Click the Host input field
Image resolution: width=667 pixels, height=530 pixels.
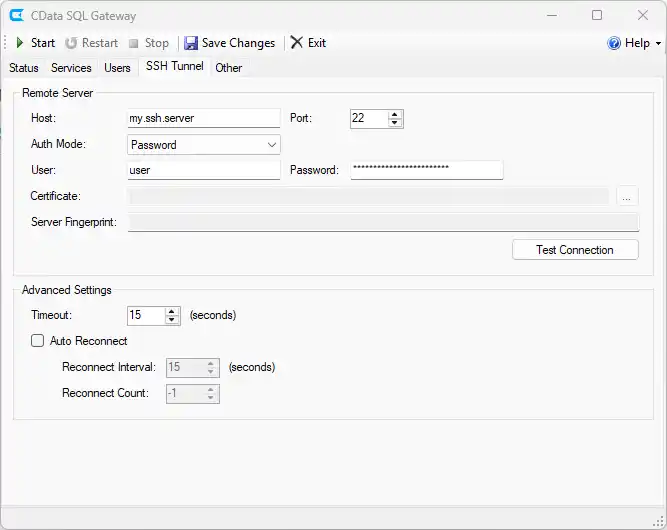click(204, 118)
